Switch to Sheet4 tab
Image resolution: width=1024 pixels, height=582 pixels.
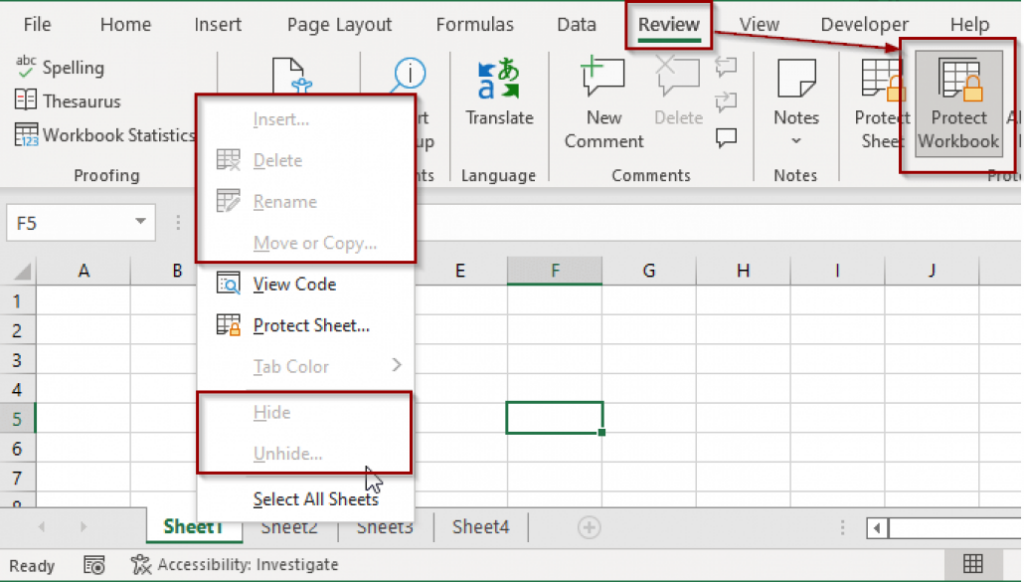click(x=481, y=526)
